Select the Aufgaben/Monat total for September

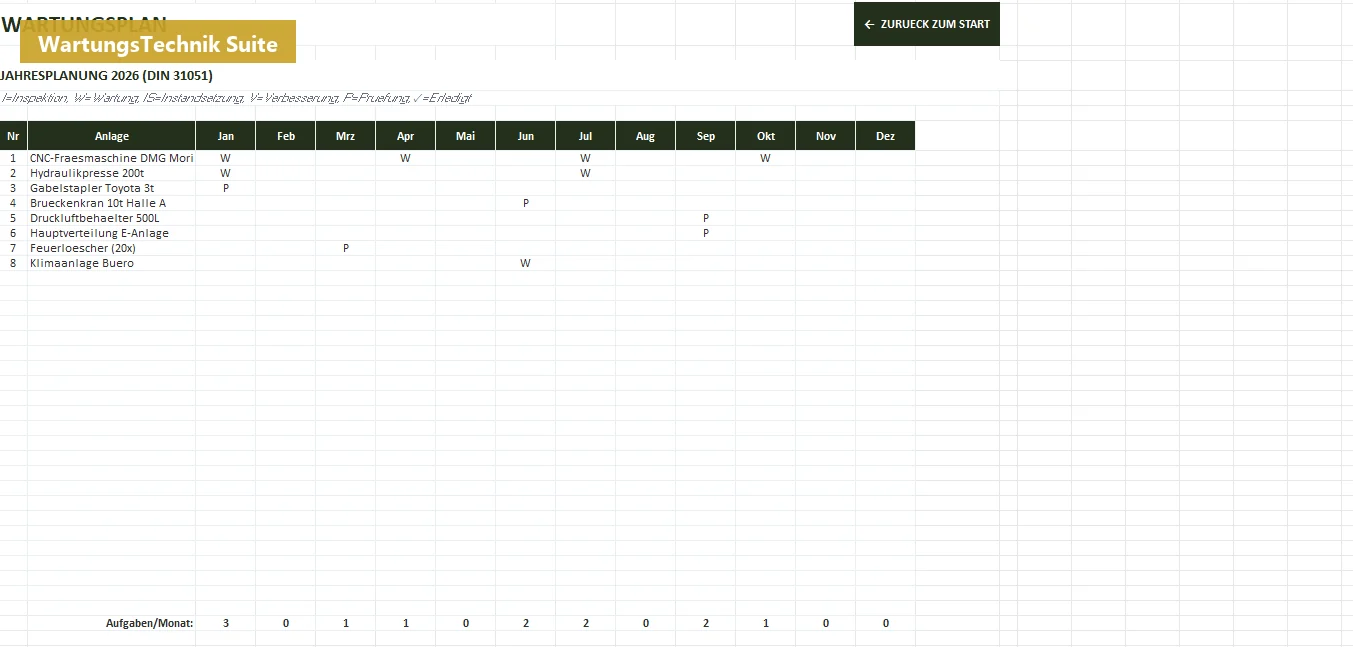[706, 623]
